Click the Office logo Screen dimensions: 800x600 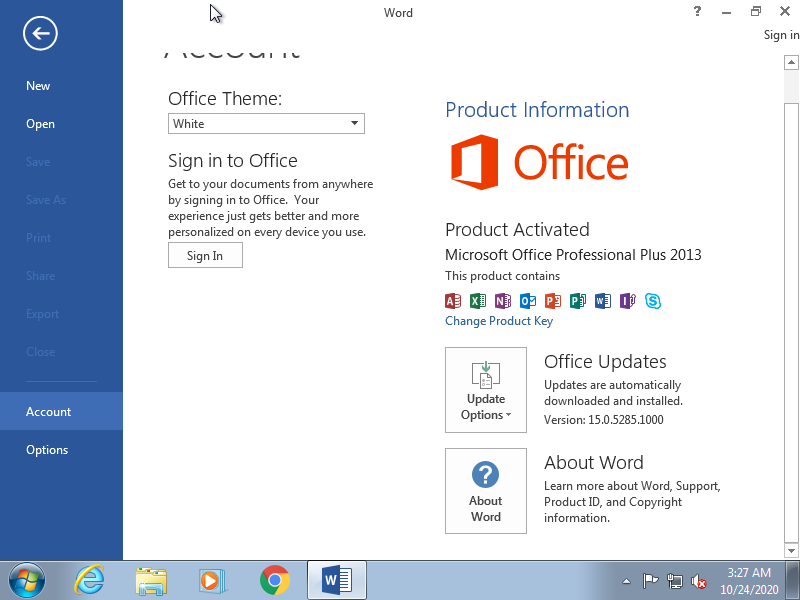tap(539, 162)
